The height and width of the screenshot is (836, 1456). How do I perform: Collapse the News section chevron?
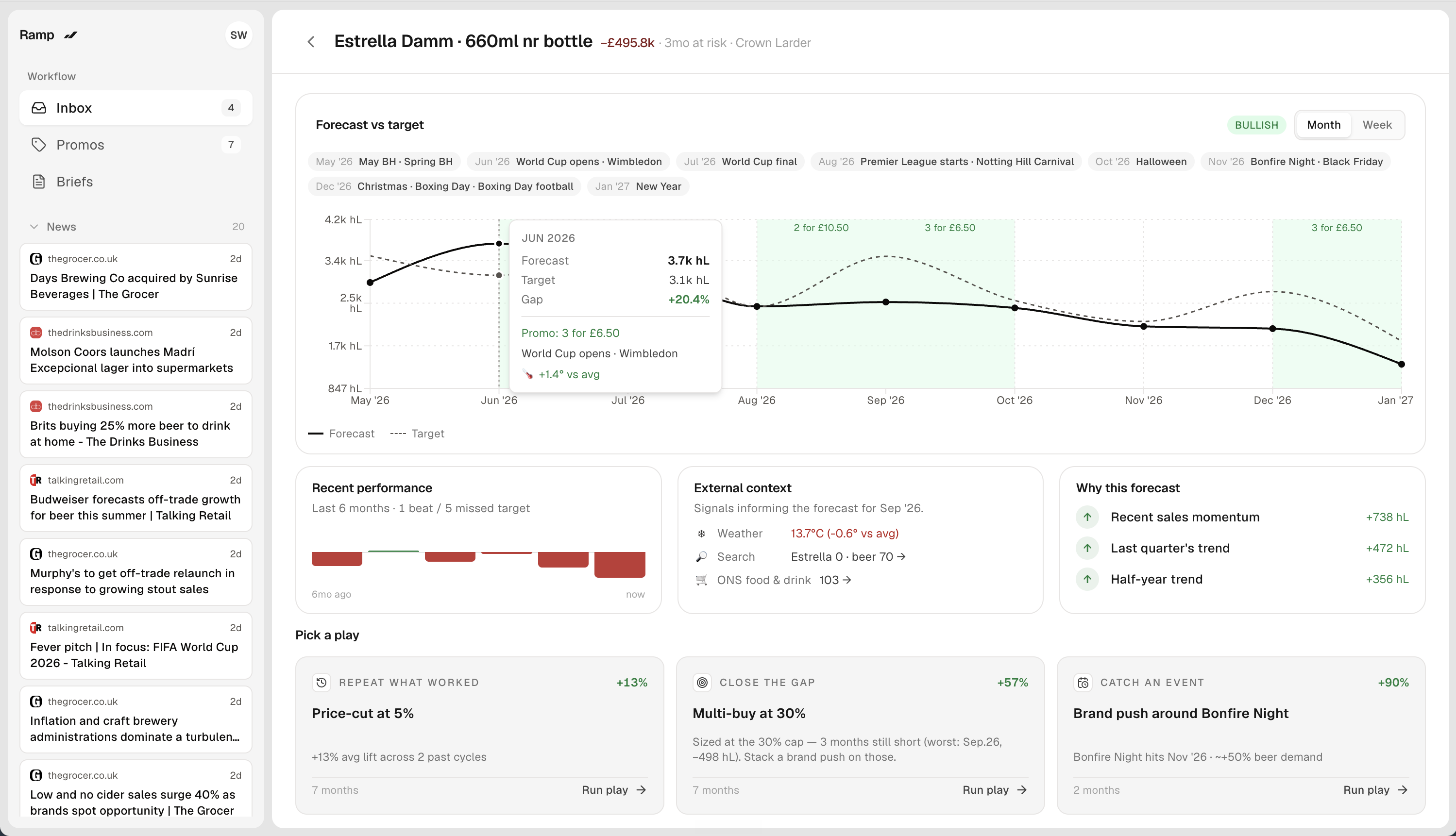pos(34,227)
